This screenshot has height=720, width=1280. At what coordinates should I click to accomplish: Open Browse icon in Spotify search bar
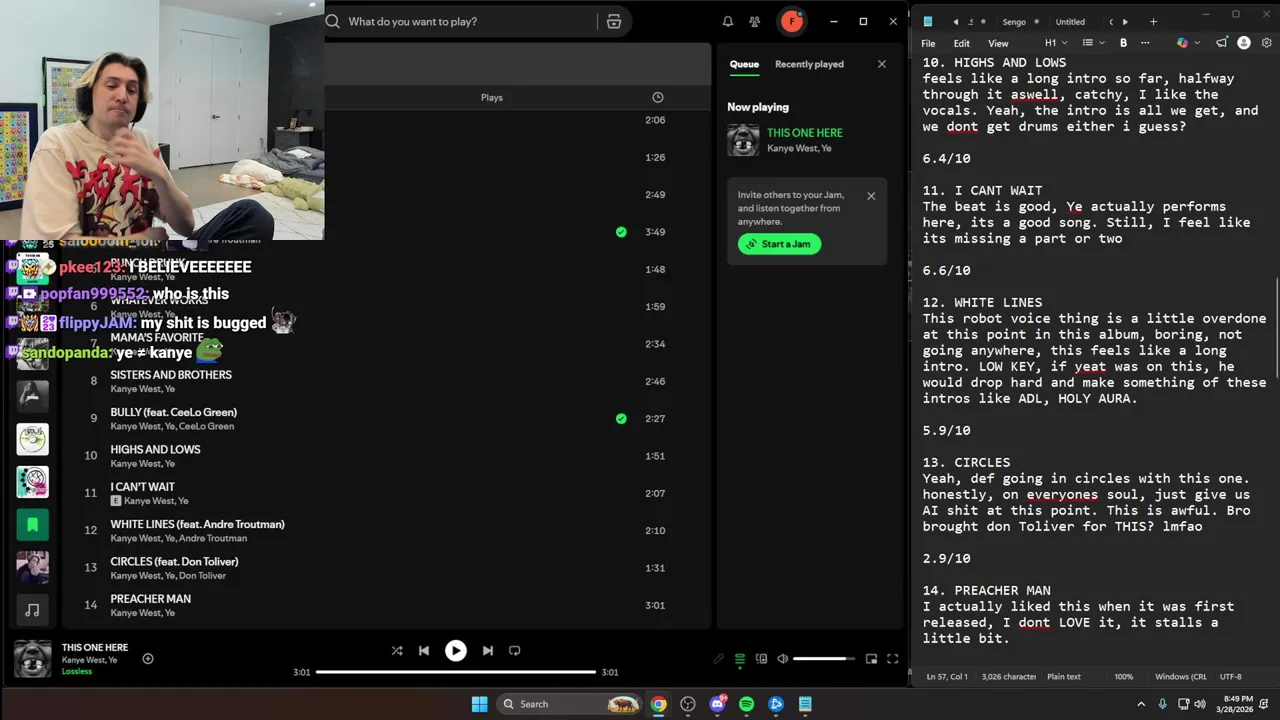coord(614,21)
